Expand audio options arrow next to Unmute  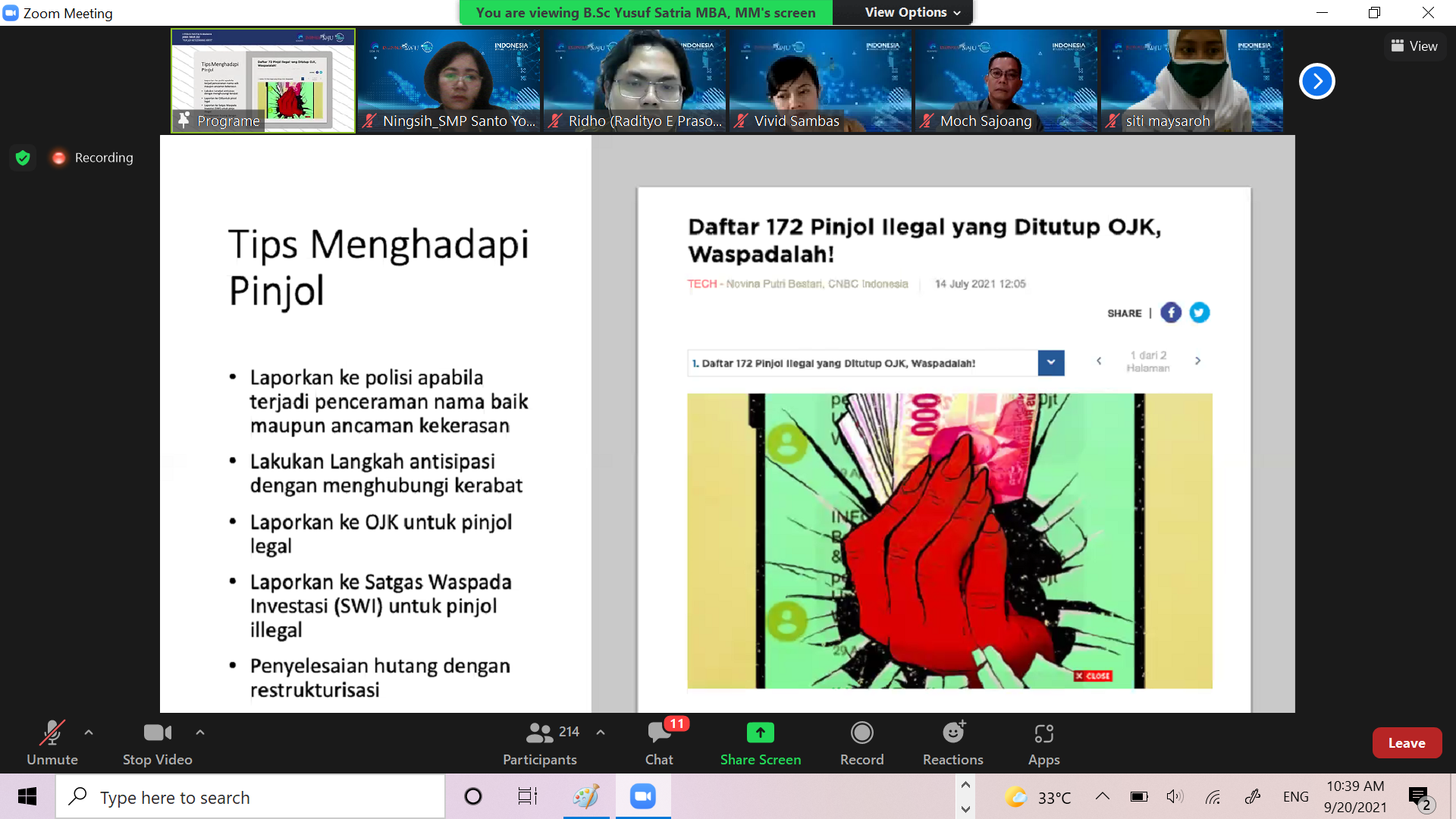coord(89,733)
